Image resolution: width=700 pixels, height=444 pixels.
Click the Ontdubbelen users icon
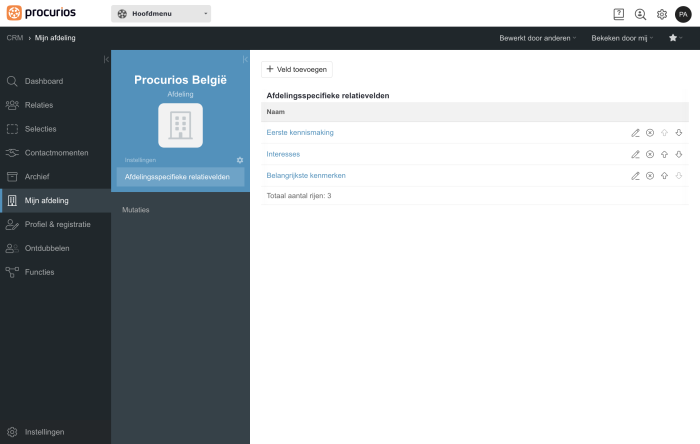[12, 248]
